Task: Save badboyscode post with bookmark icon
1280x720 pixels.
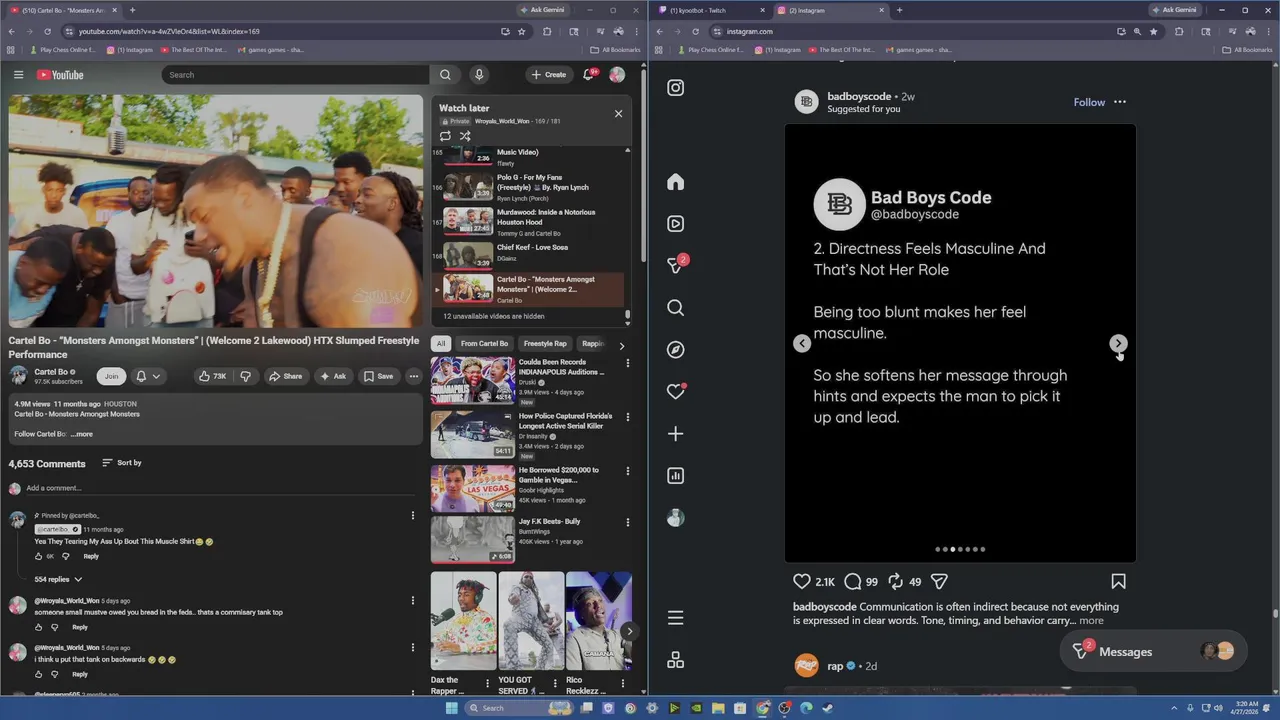Action: 1118,581
